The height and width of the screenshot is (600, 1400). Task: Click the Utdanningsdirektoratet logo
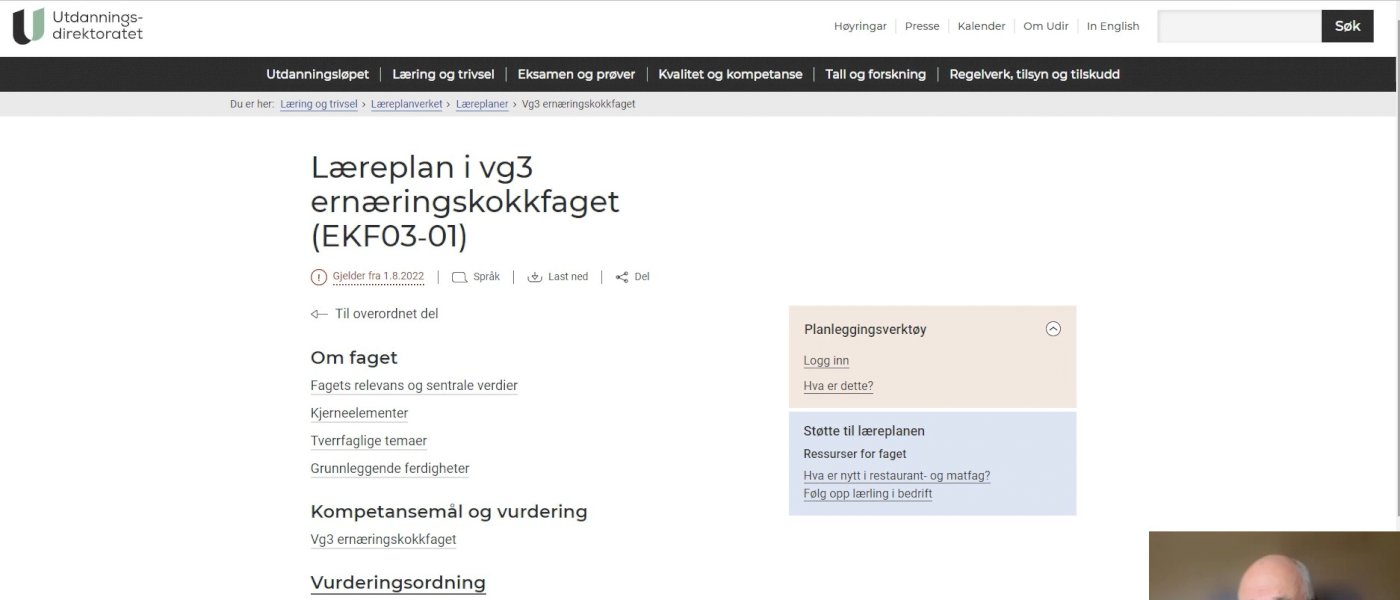pyautogui.click(x=78, y=26)
